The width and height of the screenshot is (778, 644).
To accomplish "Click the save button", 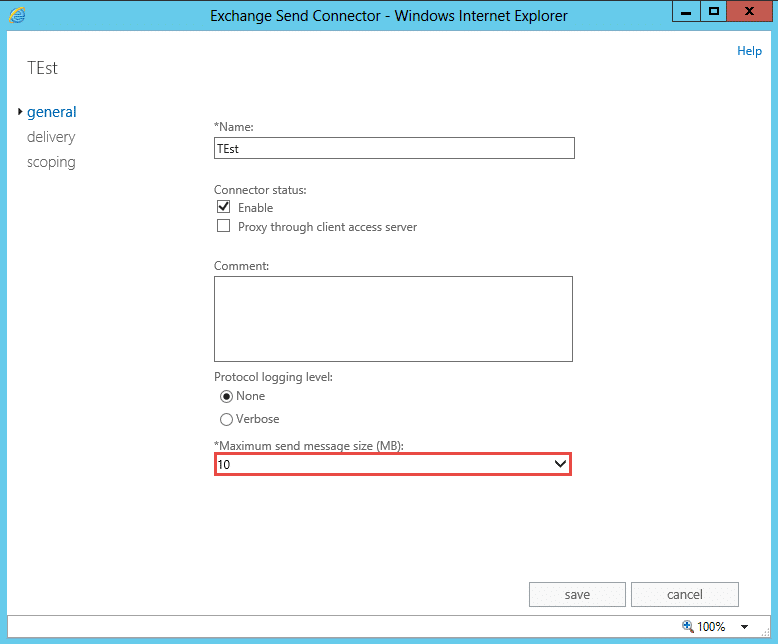I will [x=577, y=594].
